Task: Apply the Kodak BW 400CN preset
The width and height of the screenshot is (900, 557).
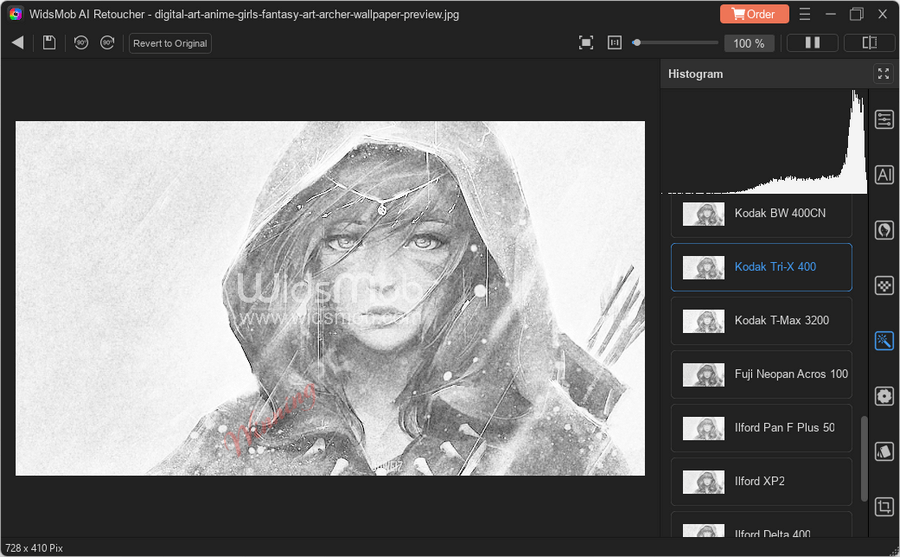Action: point(761,215)
